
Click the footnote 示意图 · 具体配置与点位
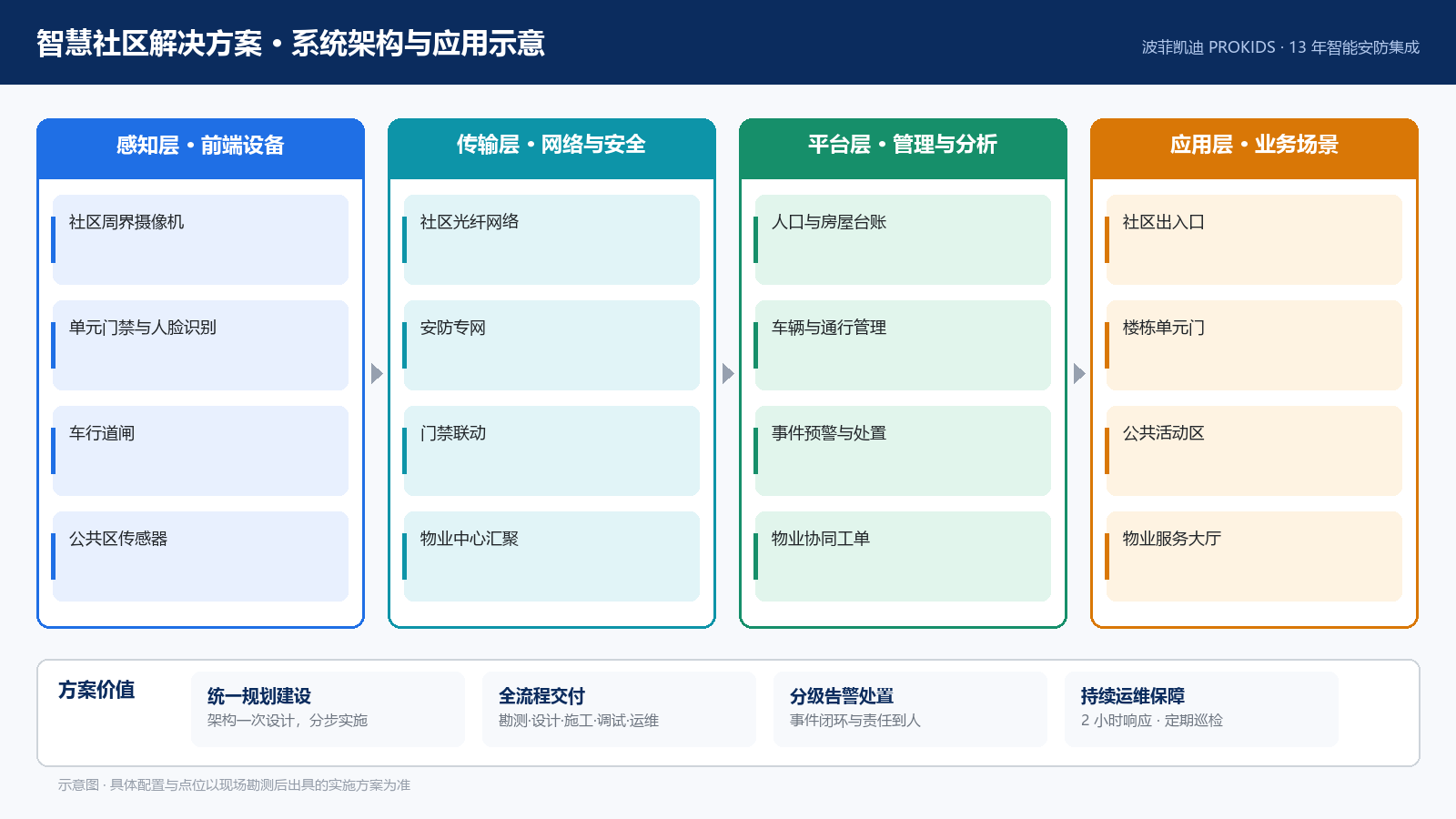coord(234,784)
